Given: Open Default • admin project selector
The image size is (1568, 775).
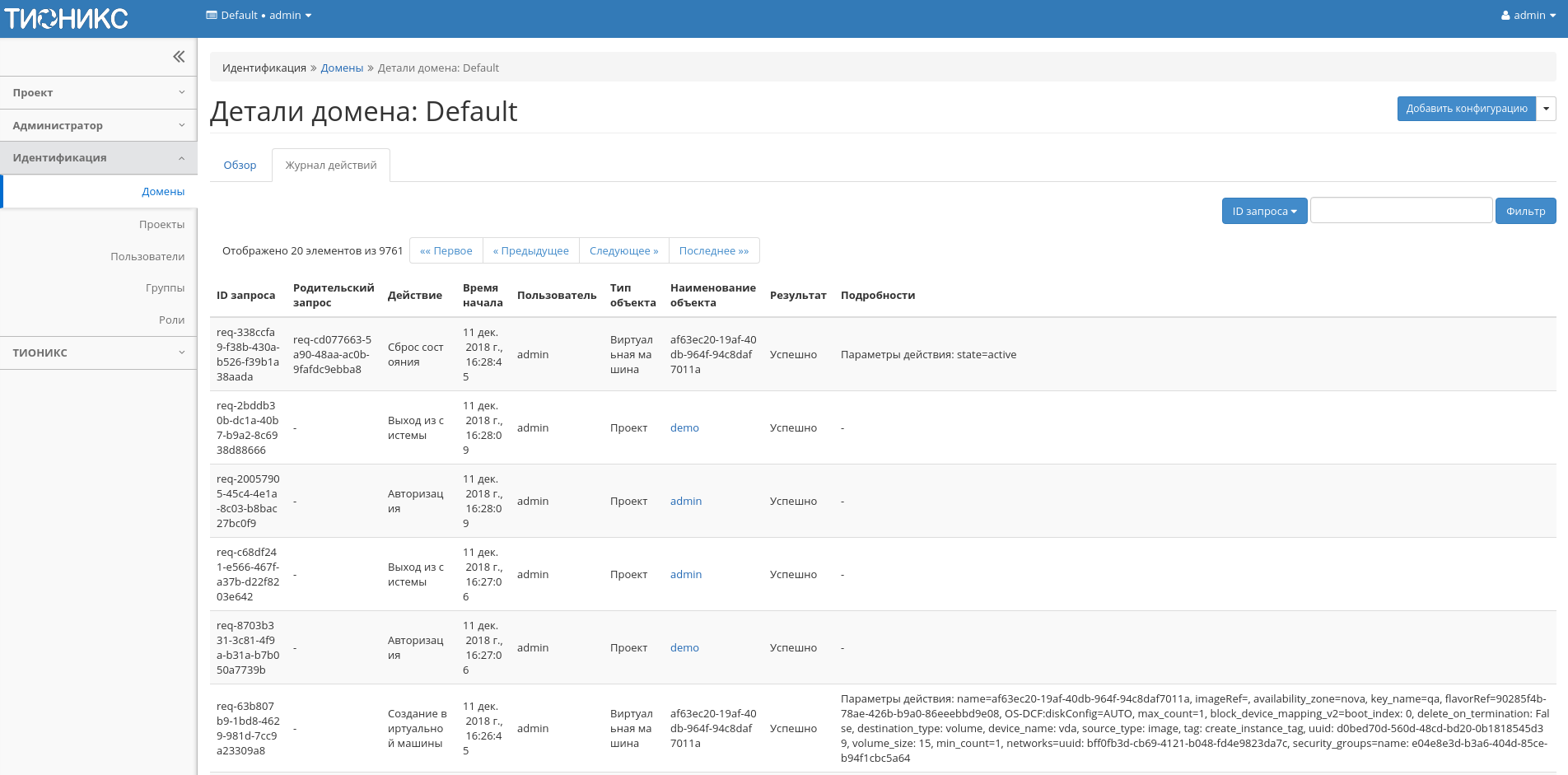Looking at the screenshot, I should tap(259, 16).
